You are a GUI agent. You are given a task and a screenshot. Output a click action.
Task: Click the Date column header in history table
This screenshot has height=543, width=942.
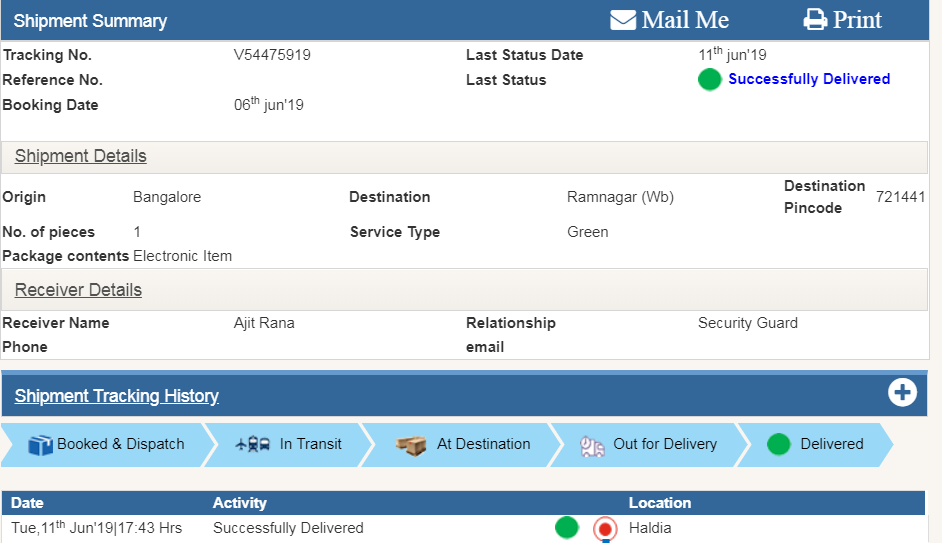click(27, 503)
